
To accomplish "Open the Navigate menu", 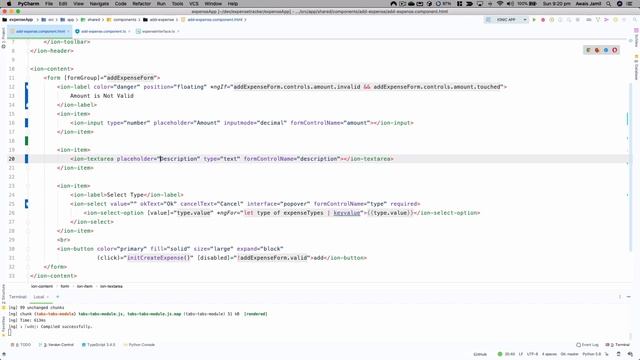I will point(99,4).
